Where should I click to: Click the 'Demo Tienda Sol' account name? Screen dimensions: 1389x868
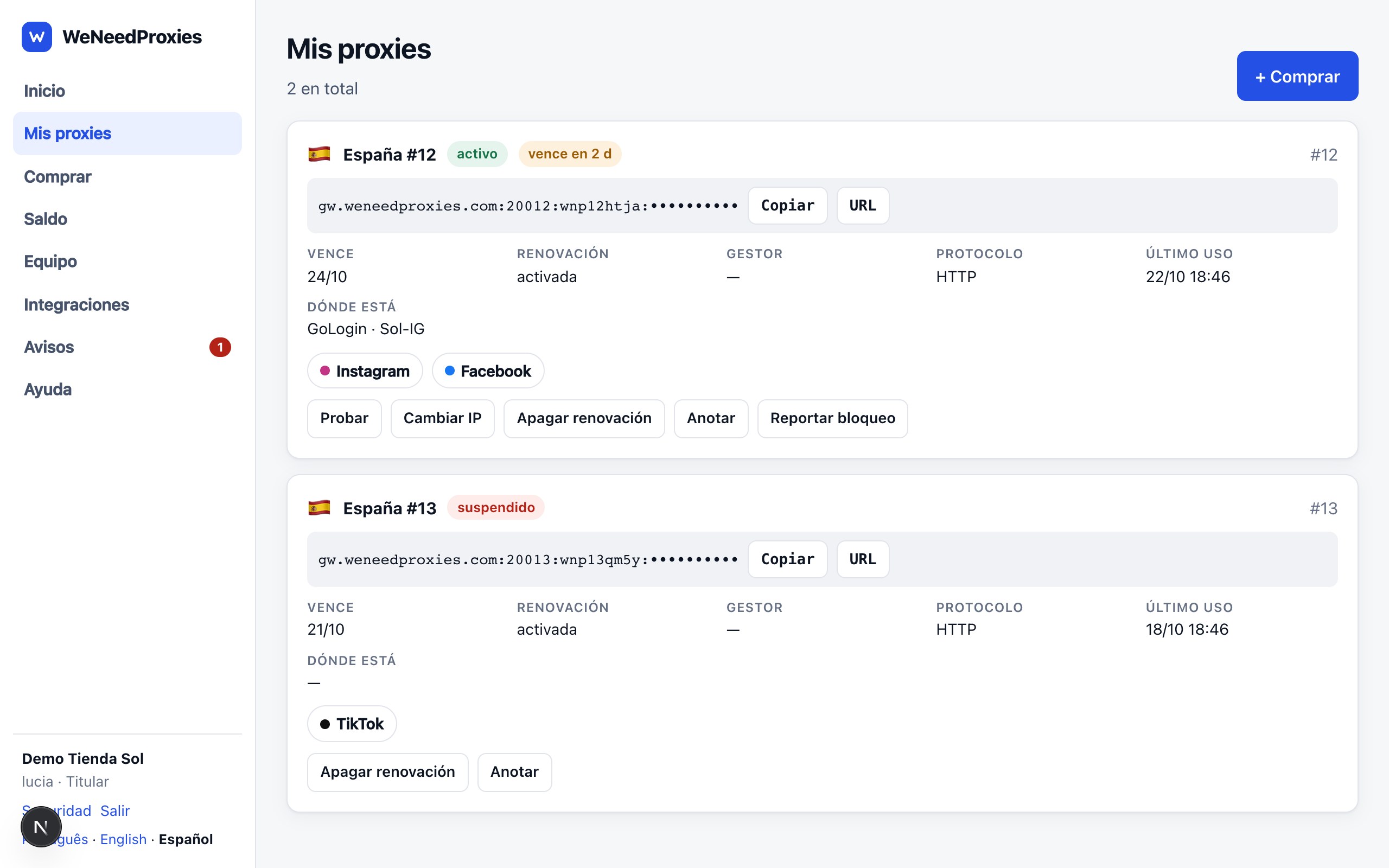tap(82, 758)
